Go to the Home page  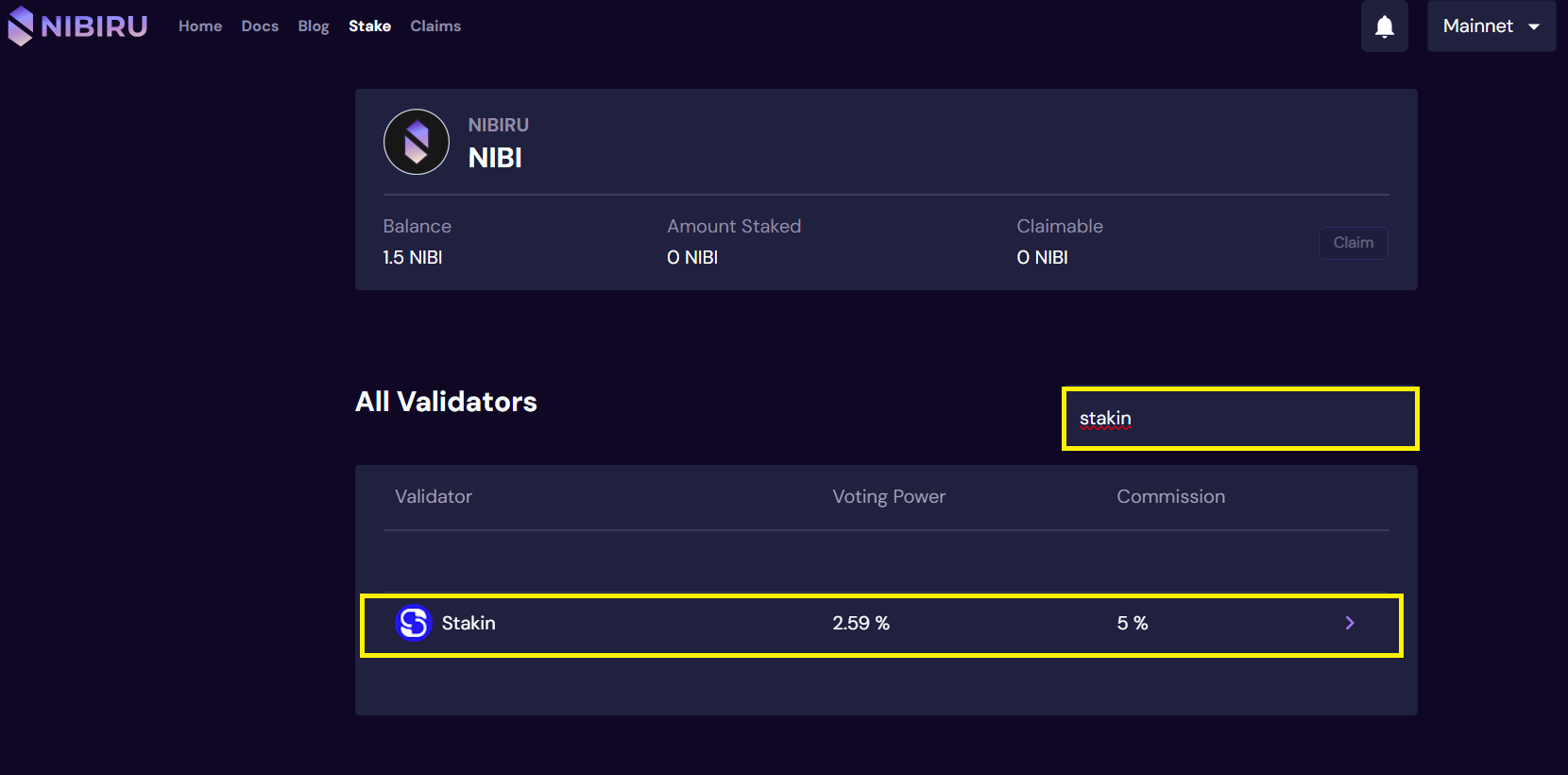tap(200, 26)
